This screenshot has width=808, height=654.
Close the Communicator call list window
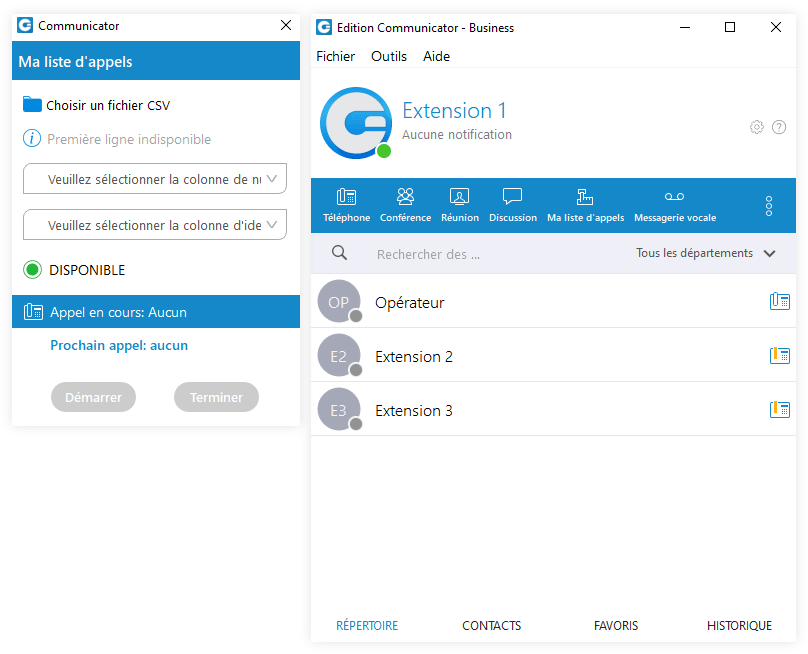point(286,25)
